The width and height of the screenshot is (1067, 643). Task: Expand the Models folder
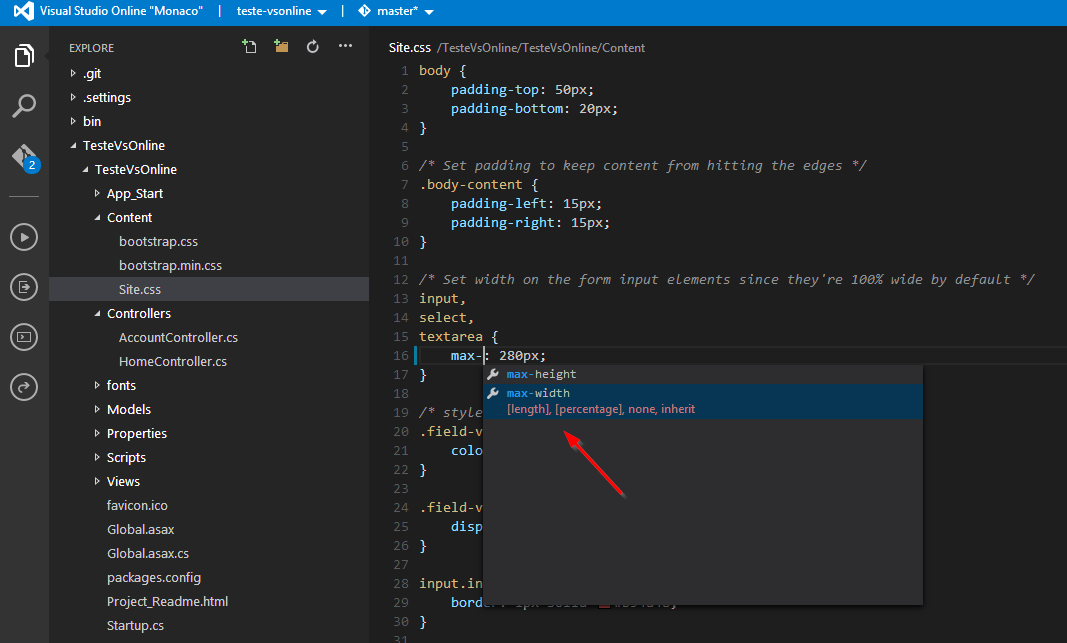pyautogui.click(x=97, y=410)
